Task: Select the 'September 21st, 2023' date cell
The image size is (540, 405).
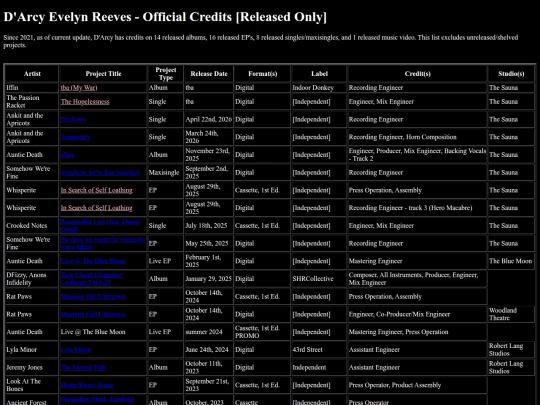Action: (209, 385)
